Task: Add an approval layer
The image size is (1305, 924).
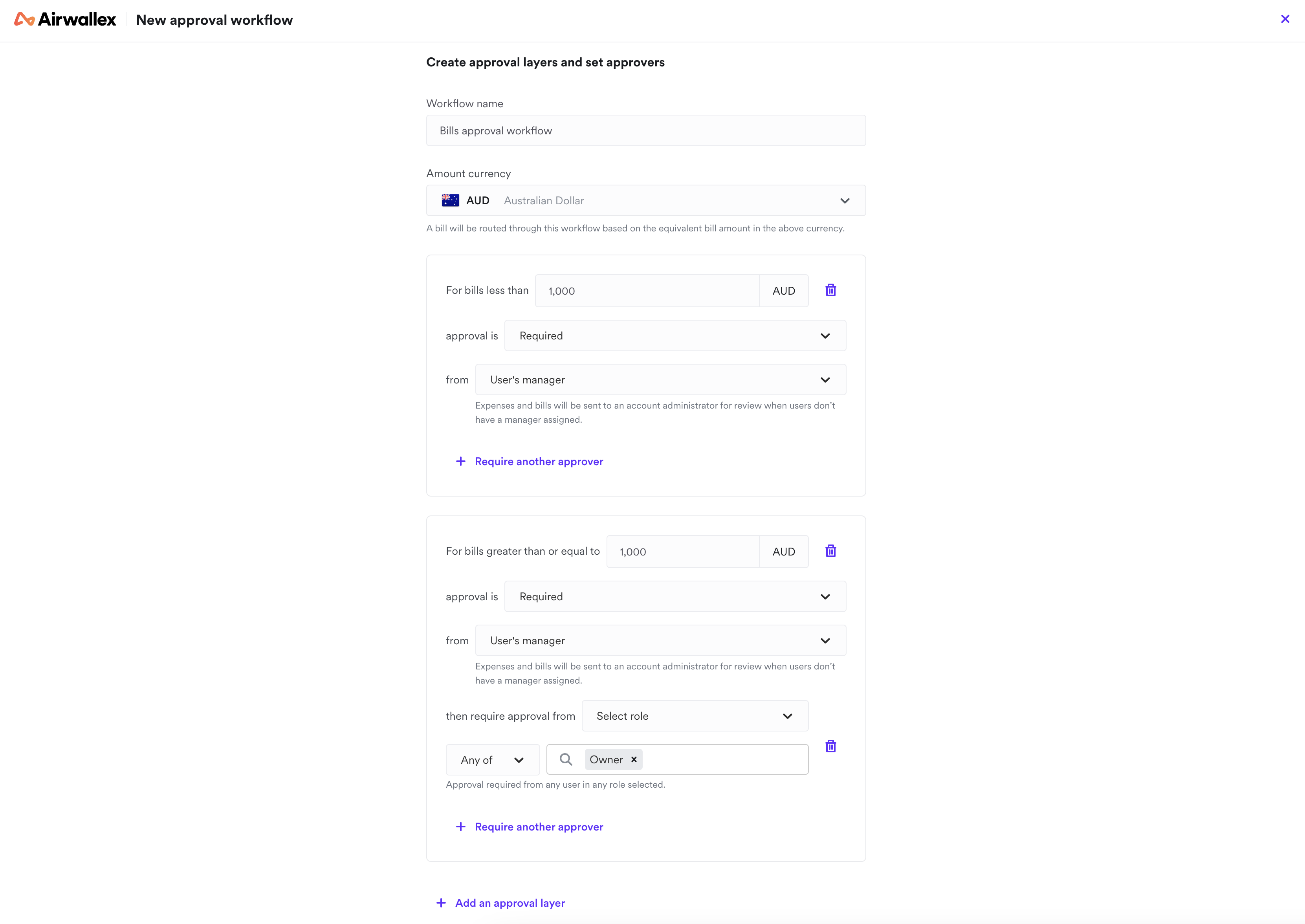Action: point(500,903)
